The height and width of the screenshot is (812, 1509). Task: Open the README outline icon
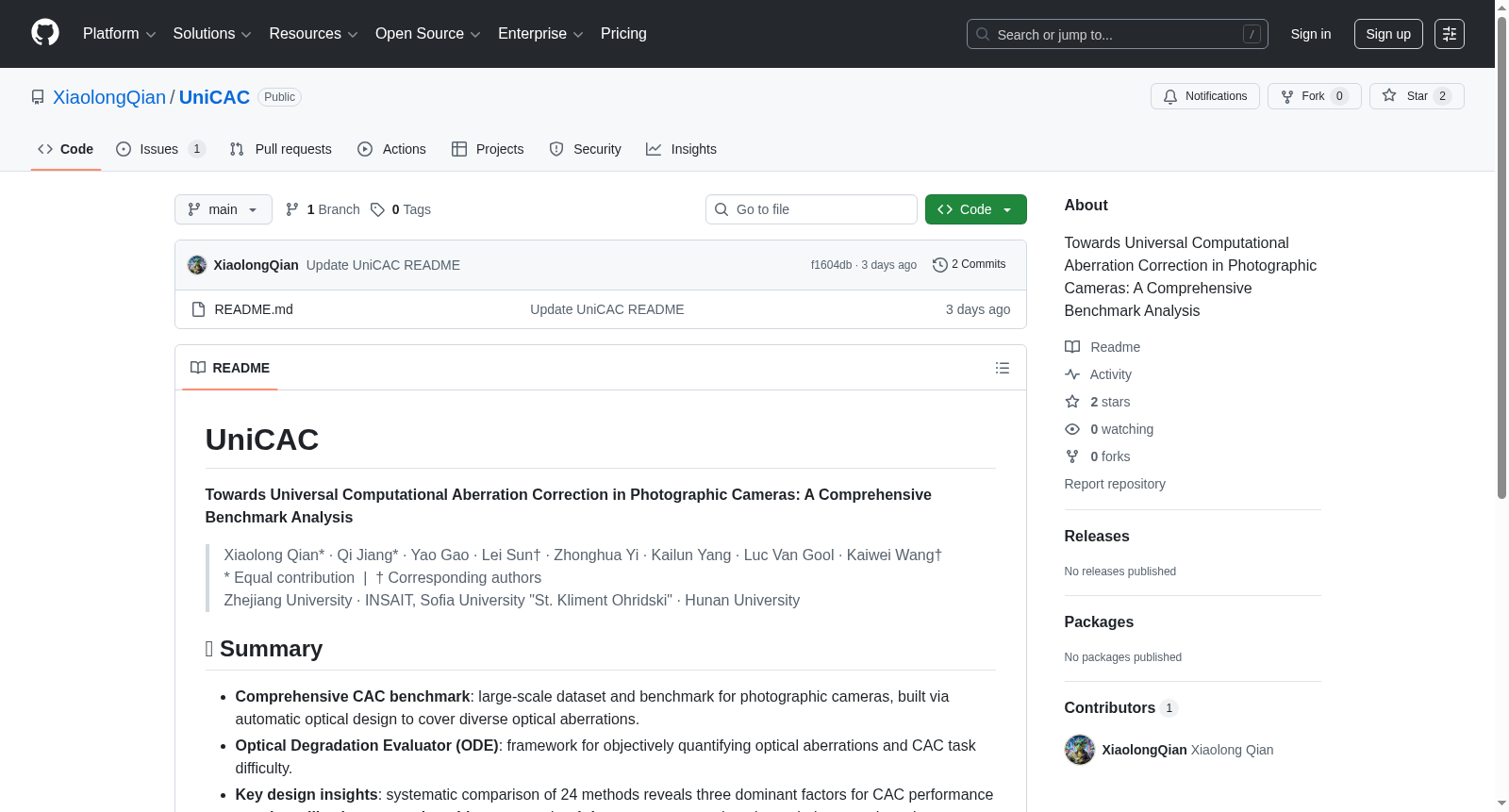tap(1003, 368)
